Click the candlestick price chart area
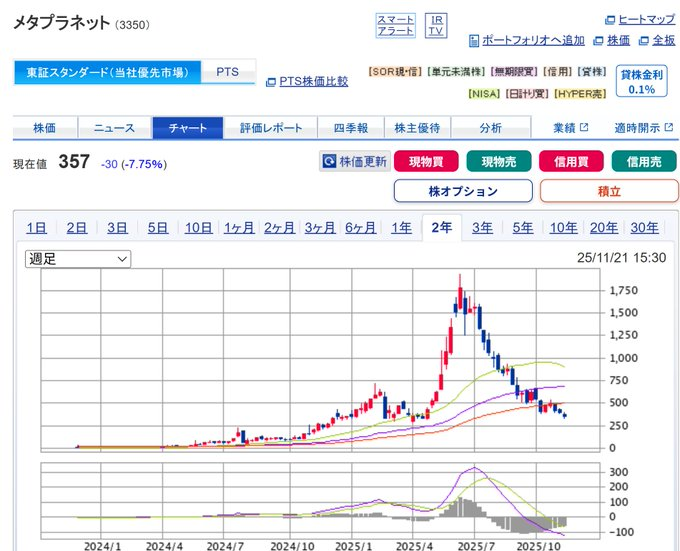The image size is (680, 551). [x=320, y=360]
